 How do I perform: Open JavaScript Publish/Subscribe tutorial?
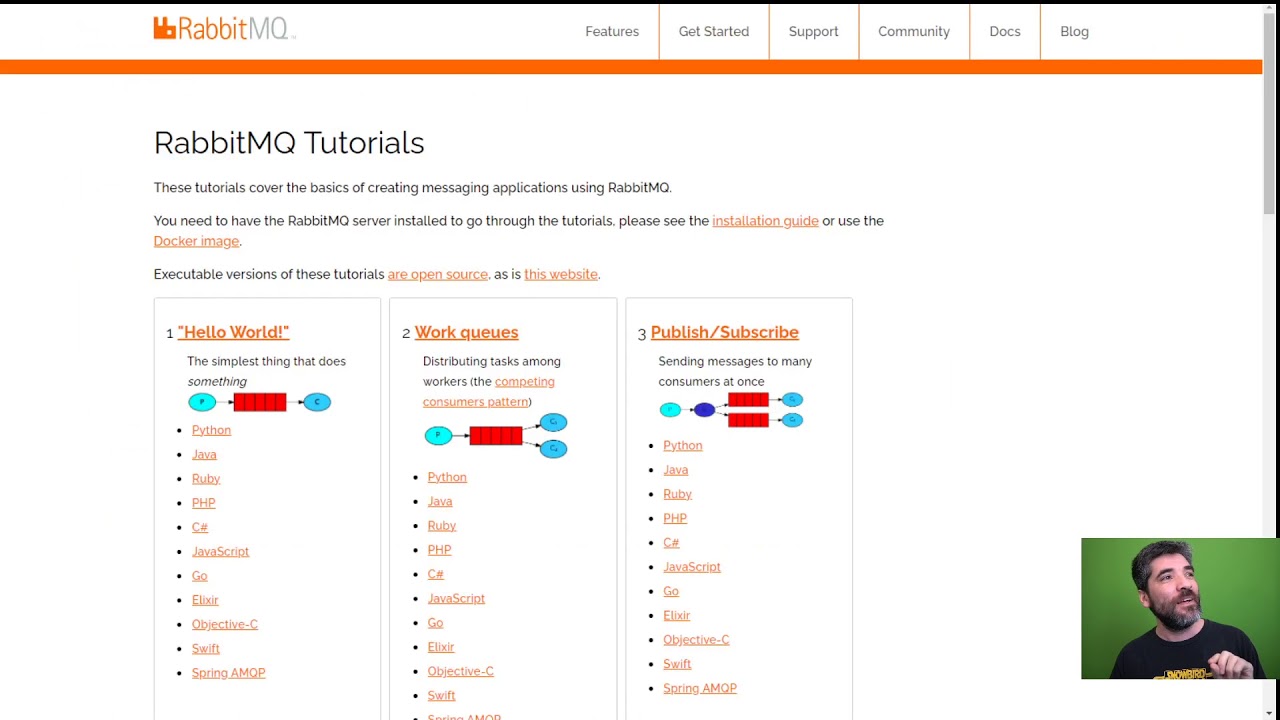(692, 567)
